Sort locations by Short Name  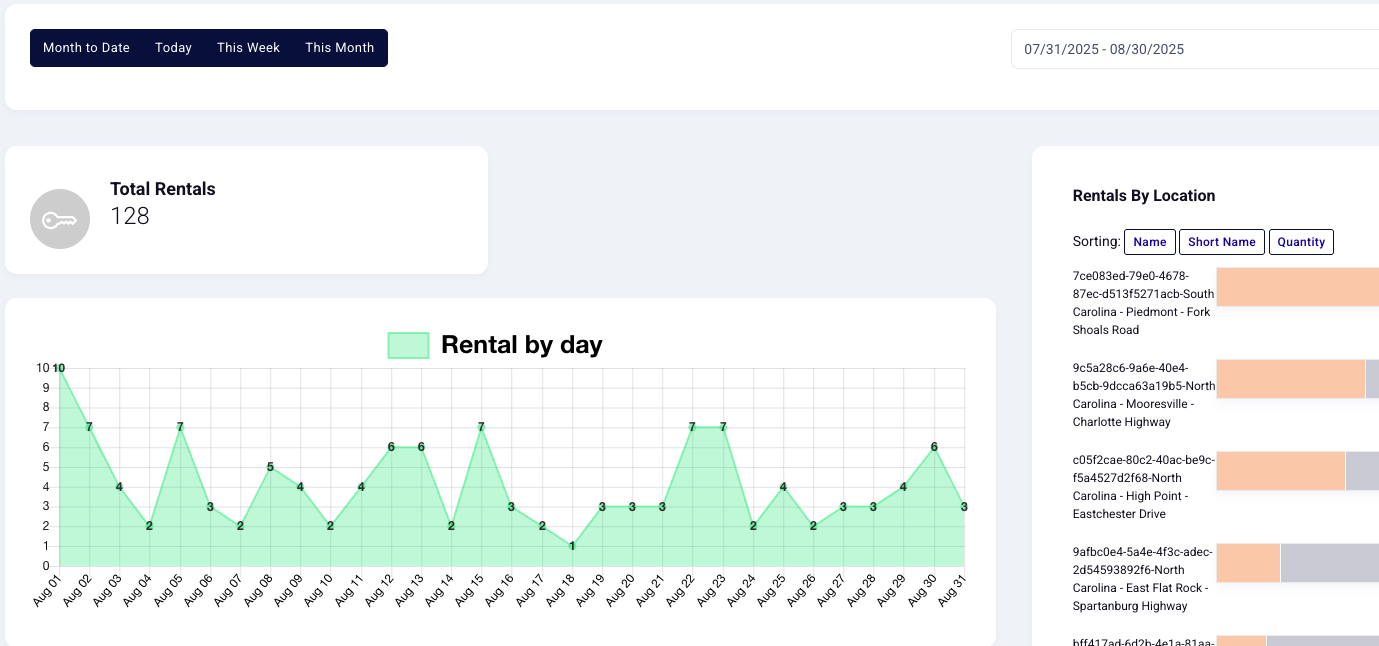(x=1221, y=242)
